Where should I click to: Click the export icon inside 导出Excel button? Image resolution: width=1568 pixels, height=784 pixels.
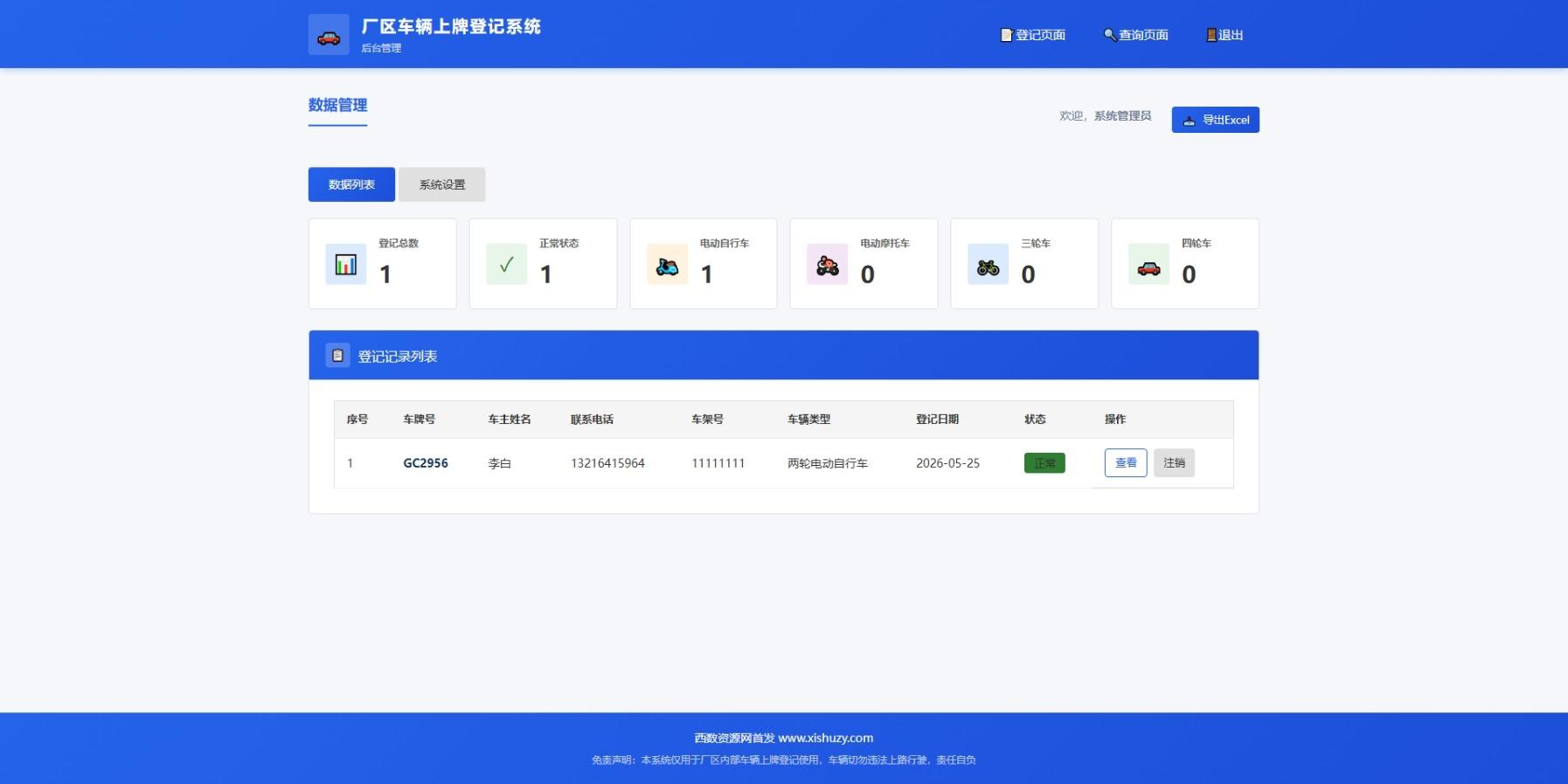(1189, 121)
